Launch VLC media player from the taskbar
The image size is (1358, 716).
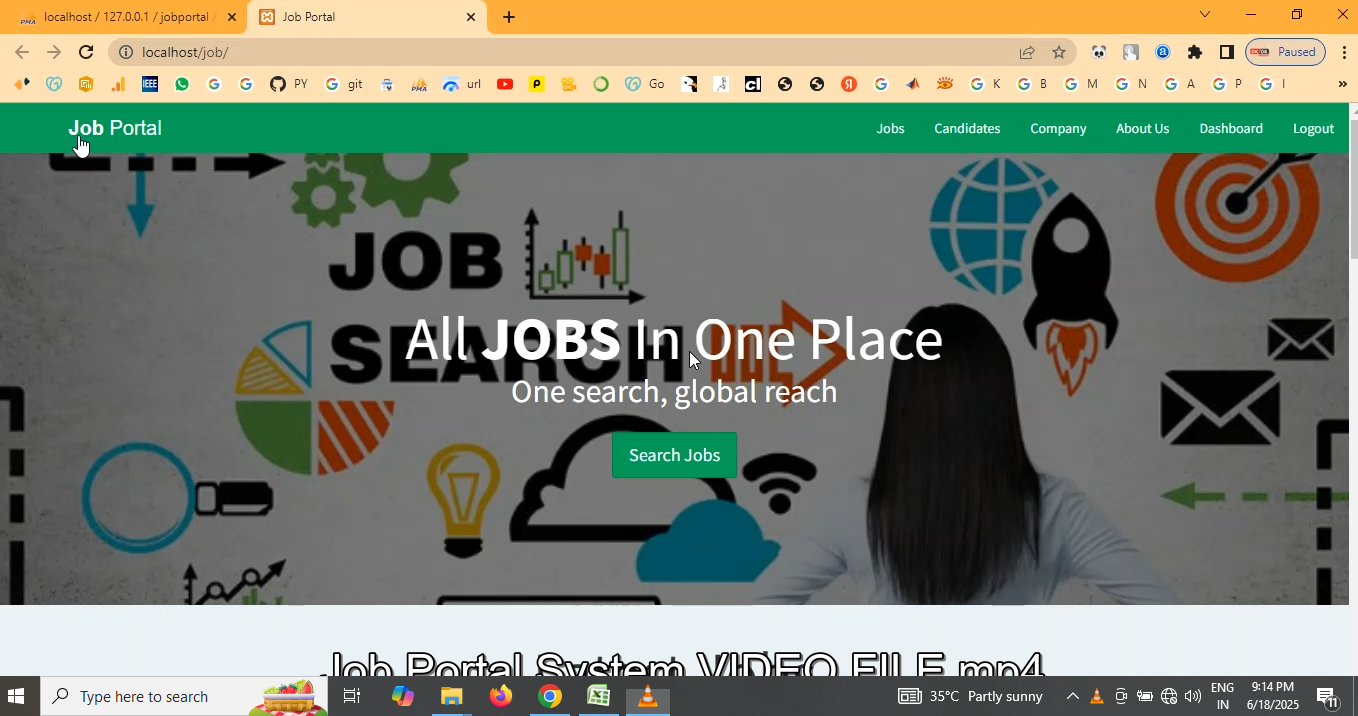point(648,696)
